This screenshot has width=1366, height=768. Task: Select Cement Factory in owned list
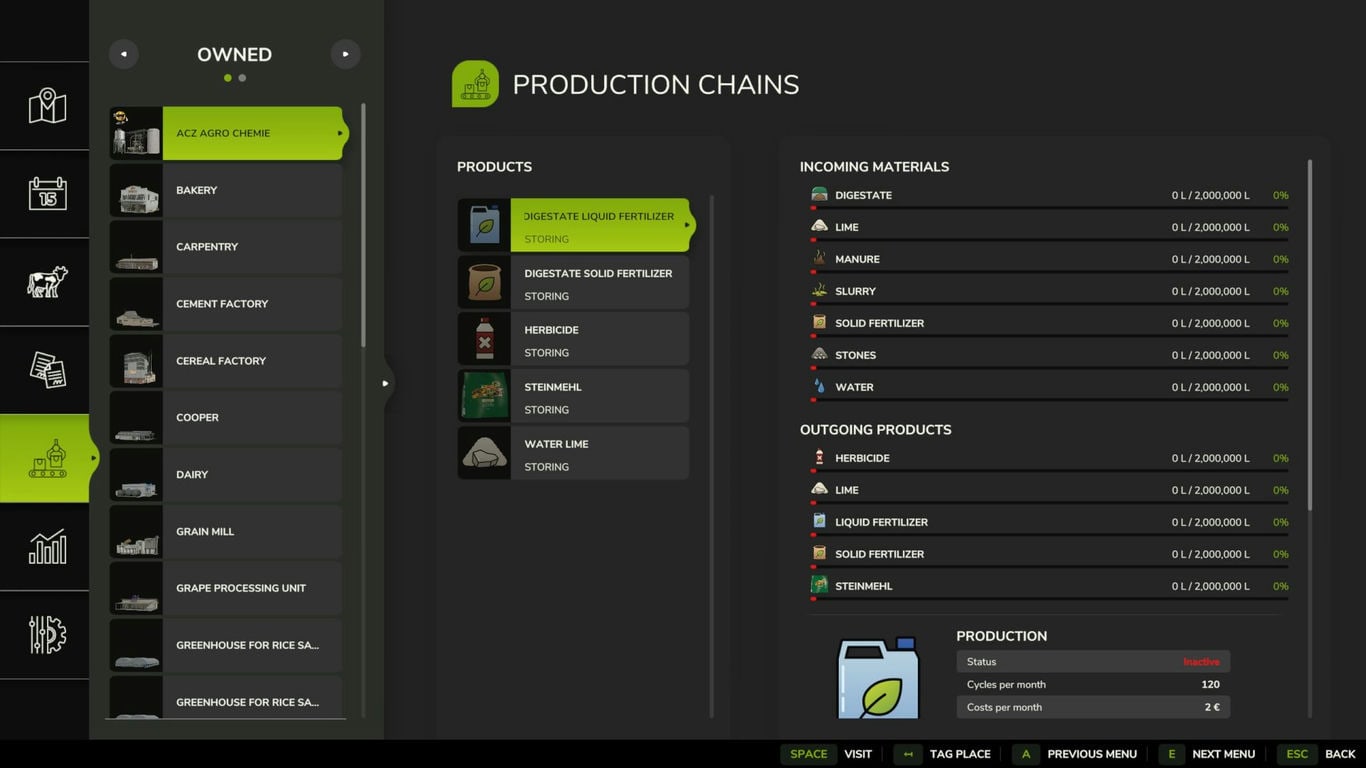click(x=226, y=304)
